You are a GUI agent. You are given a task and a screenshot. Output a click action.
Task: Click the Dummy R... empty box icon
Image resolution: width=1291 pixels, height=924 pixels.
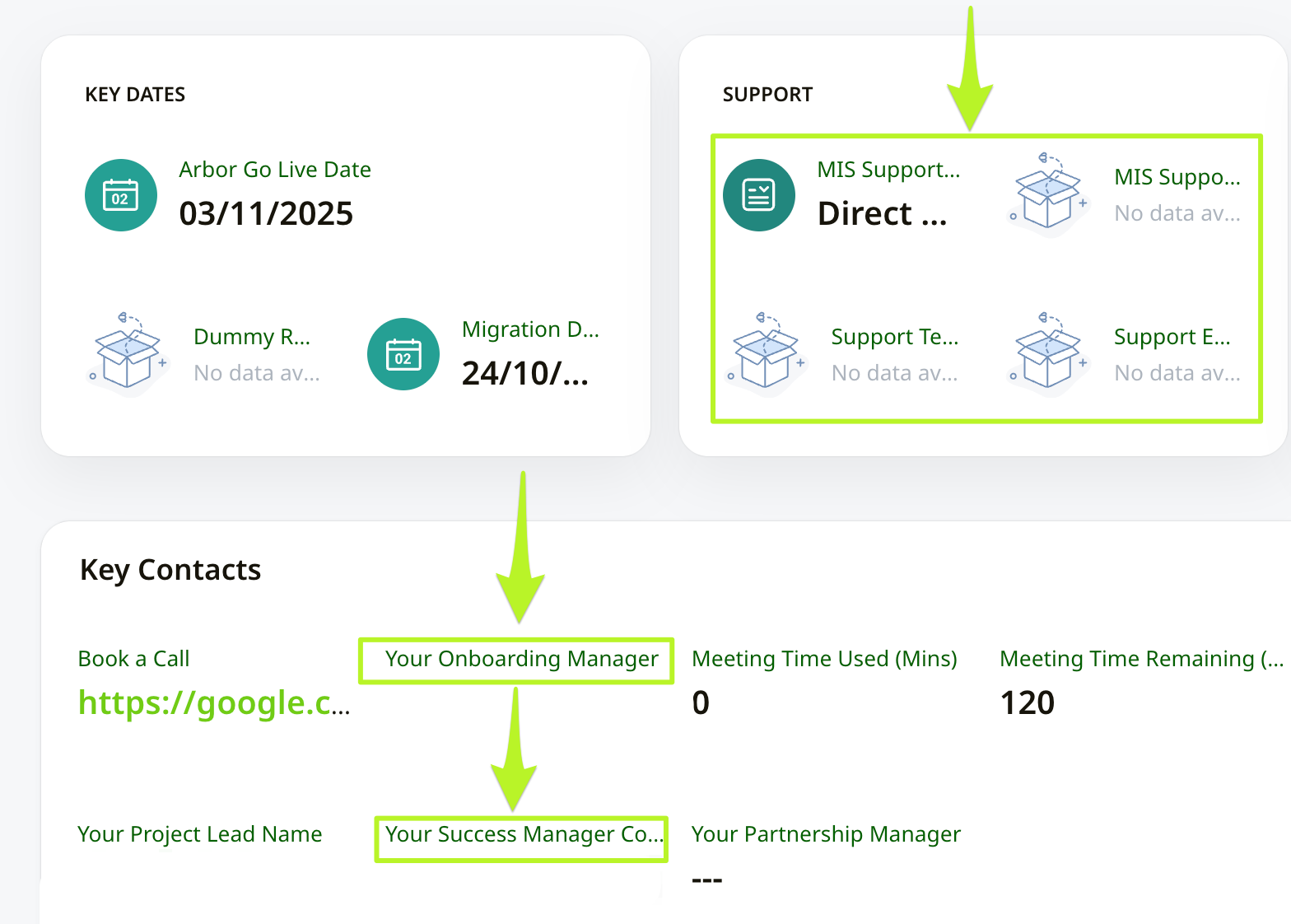click(128, 352)
